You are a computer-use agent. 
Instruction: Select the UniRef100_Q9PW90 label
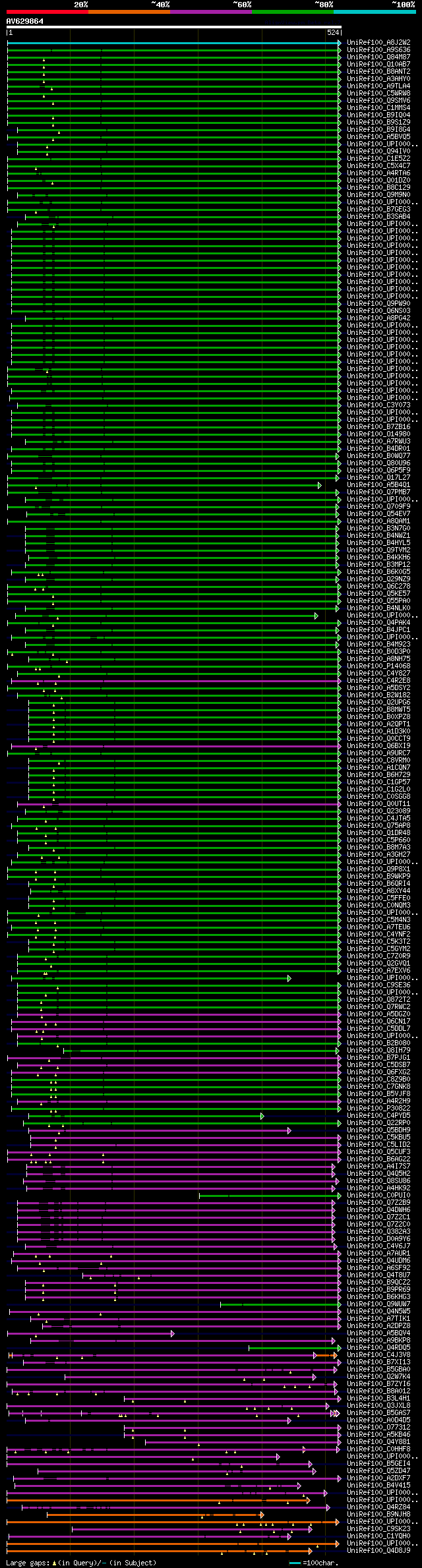click(378, 304)
